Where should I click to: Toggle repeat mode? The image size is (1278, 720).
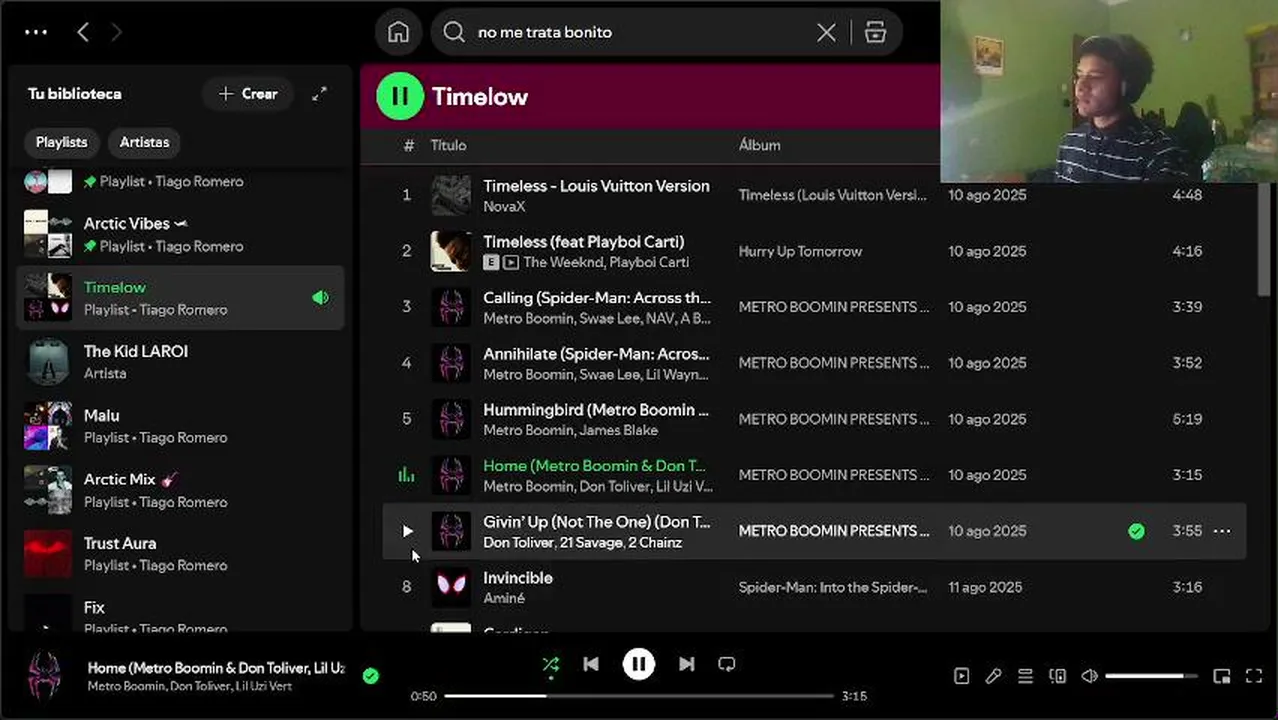pyautogui.click(x=727, y=664)
